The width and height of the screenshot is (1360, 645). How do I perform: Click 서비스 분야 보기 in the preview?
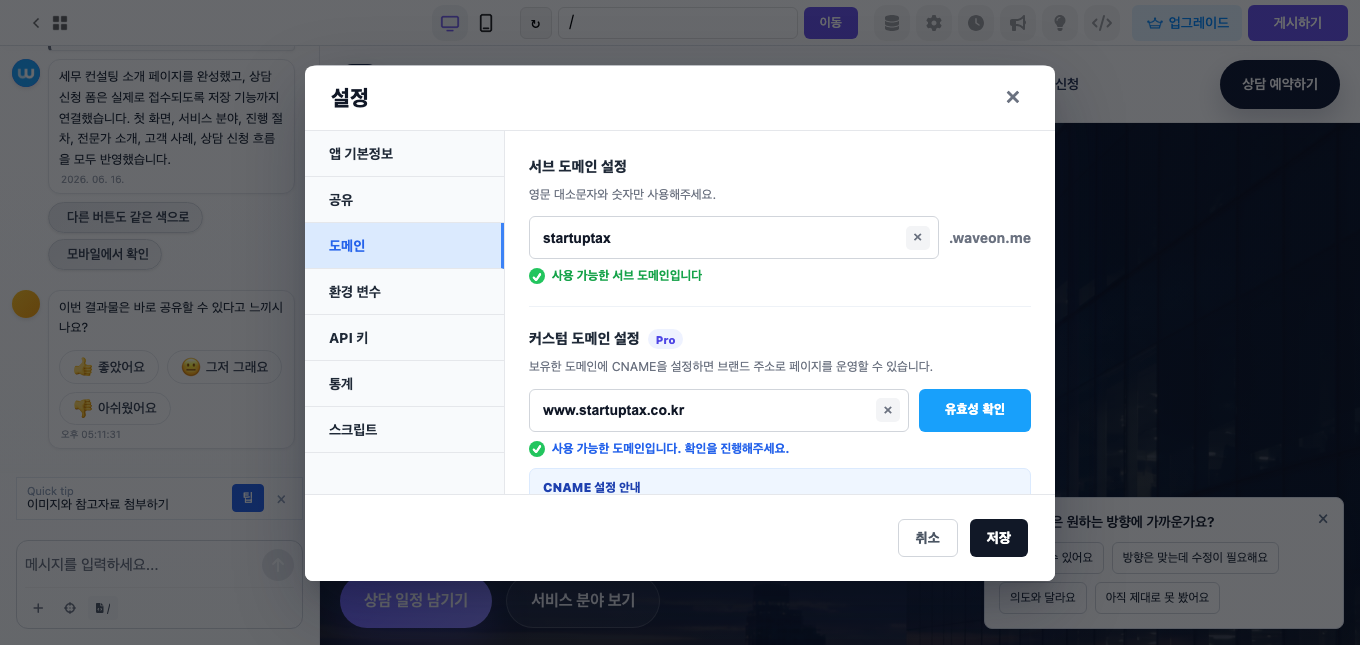tap(583, 600)
